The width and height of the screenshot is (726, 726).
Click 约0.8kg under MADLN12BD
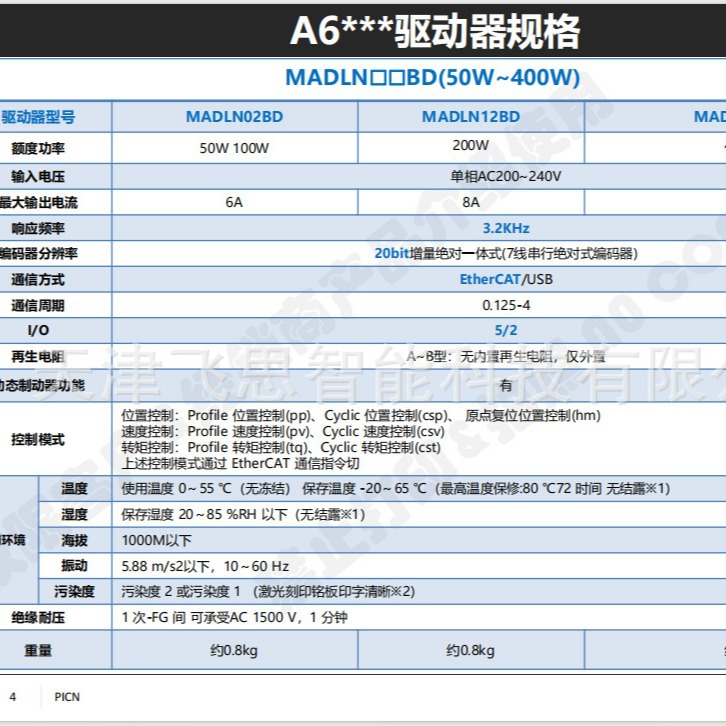pos(470,651)
